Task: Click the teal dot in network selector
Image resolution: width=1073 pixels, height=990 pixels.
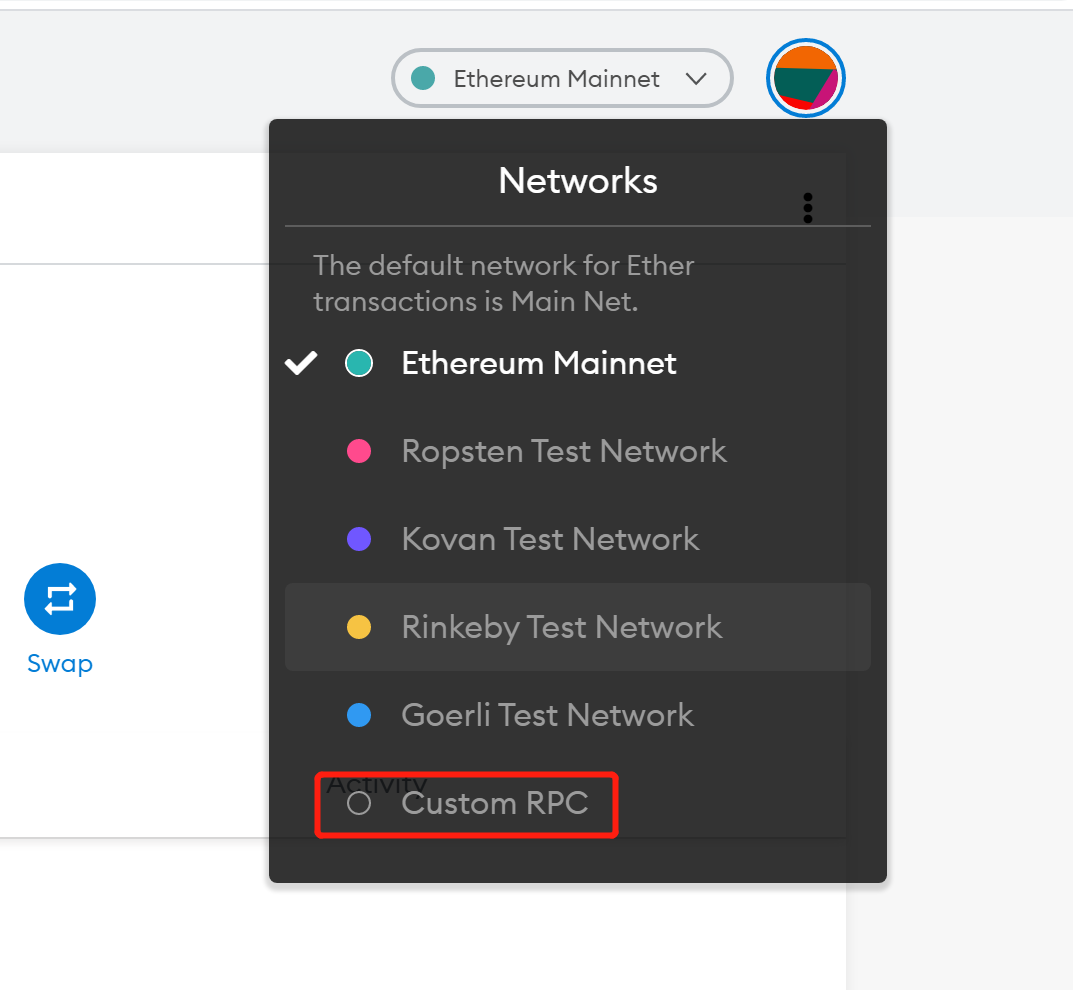Action: click(x=423, y=78)
